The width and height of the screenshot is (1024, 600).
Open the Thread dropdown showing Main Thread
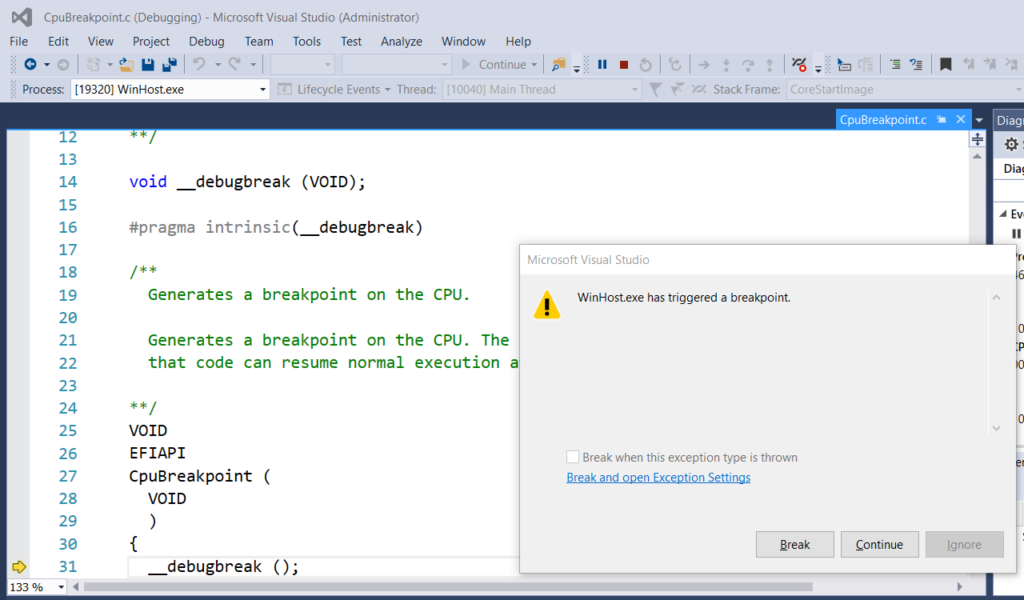click(541, 89)
